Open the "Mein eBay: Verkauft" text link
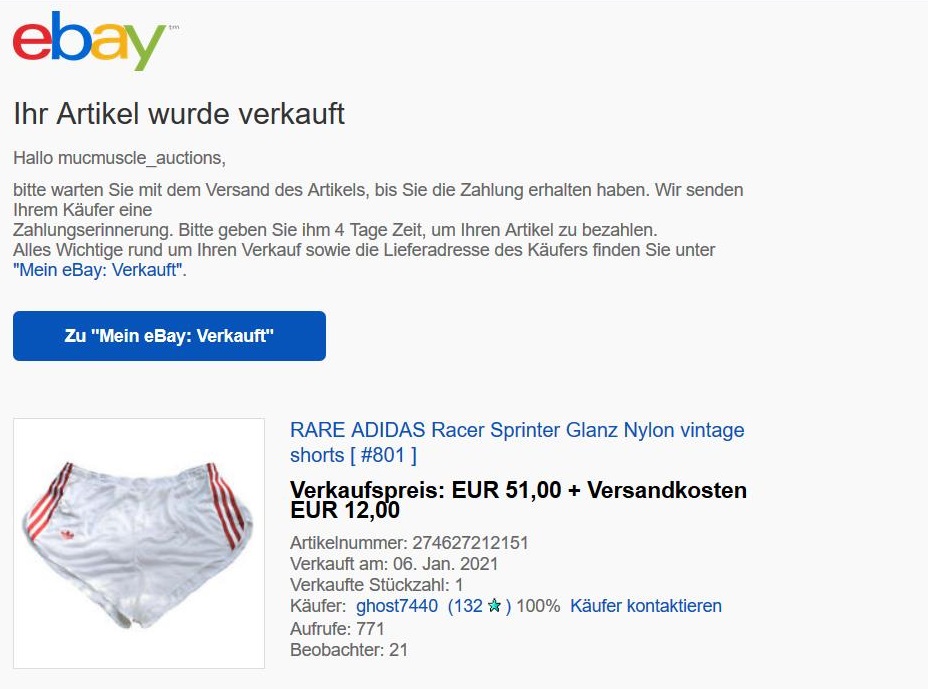Screen dimensions: 928x689 [x=98, y=270]
